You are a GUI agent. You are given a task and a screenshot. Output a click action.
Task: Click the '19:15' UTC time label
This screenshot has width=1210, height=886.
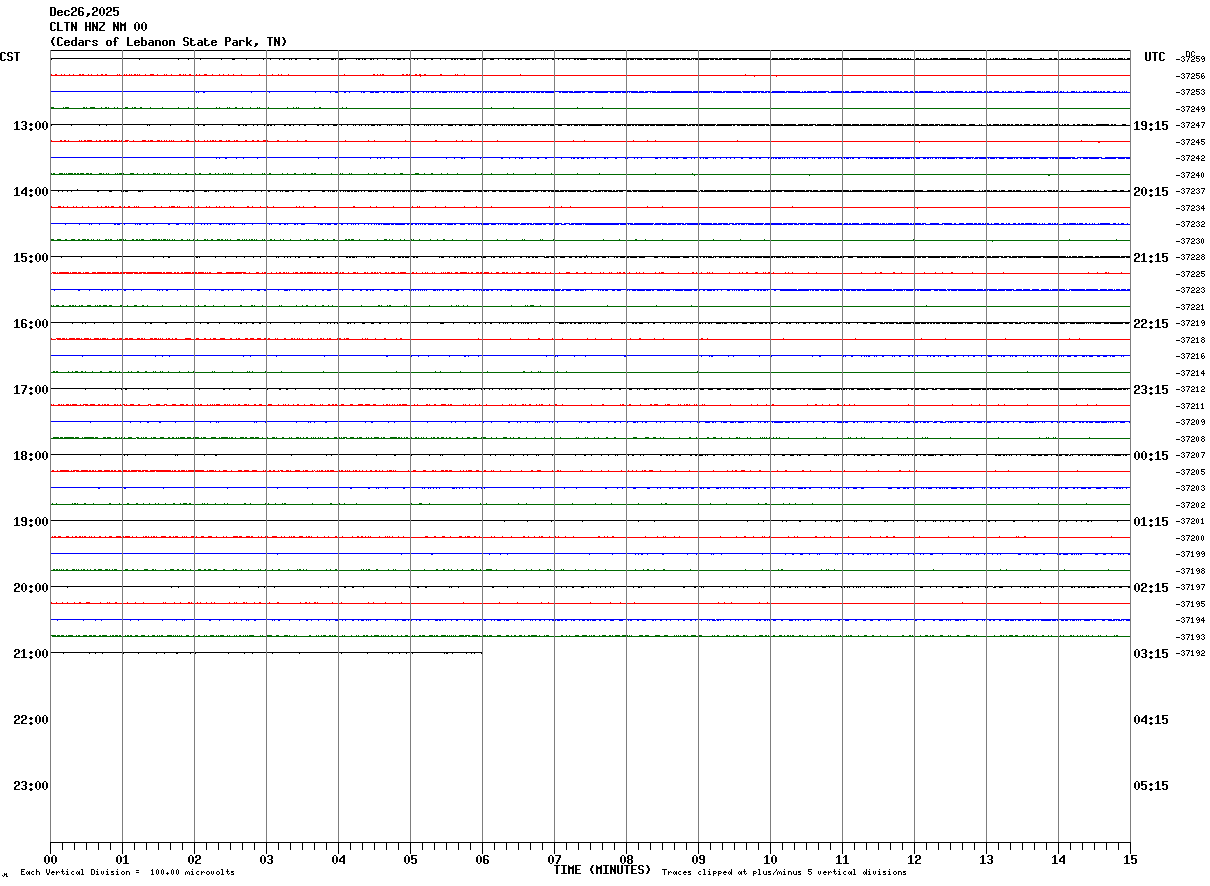point(1150,126)
